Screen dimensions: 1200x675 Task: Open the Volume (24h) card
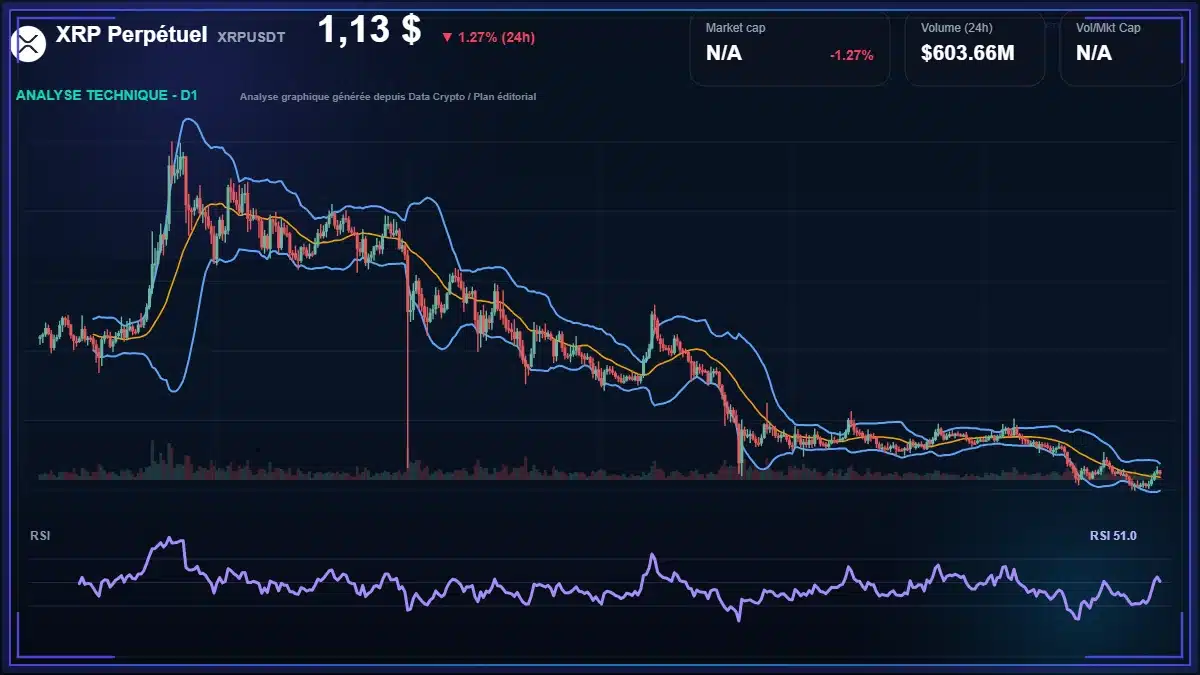click(975, 48)
